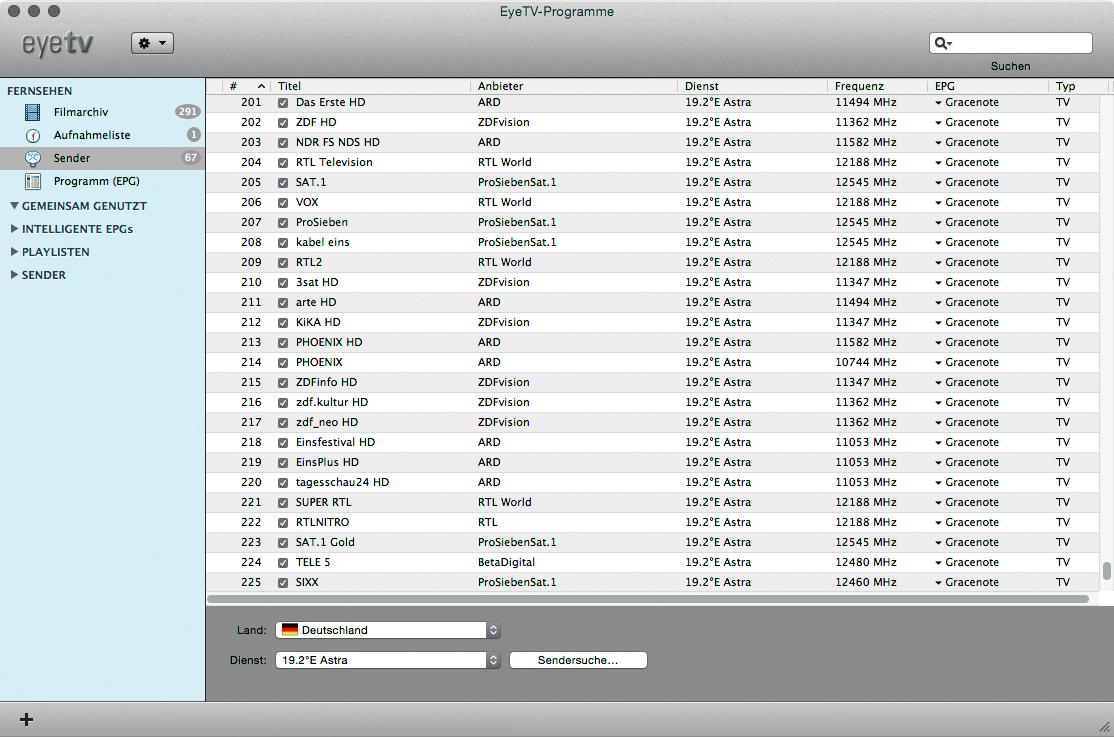Click the Suchen search input field
1114x737 pixels.
click(x=1011, y=43)
